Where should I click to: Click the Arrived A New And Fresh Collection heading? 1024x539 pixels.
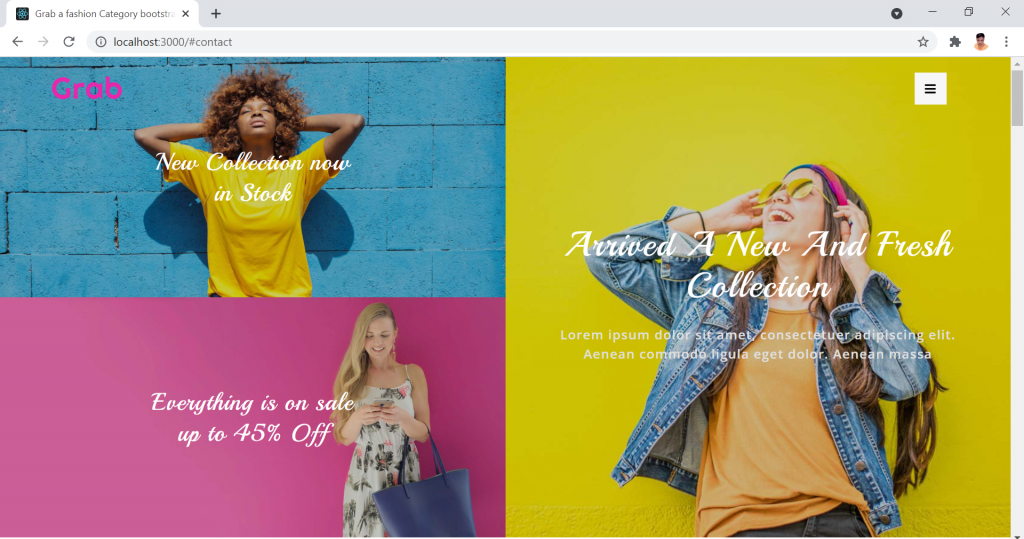coord(758,264)
